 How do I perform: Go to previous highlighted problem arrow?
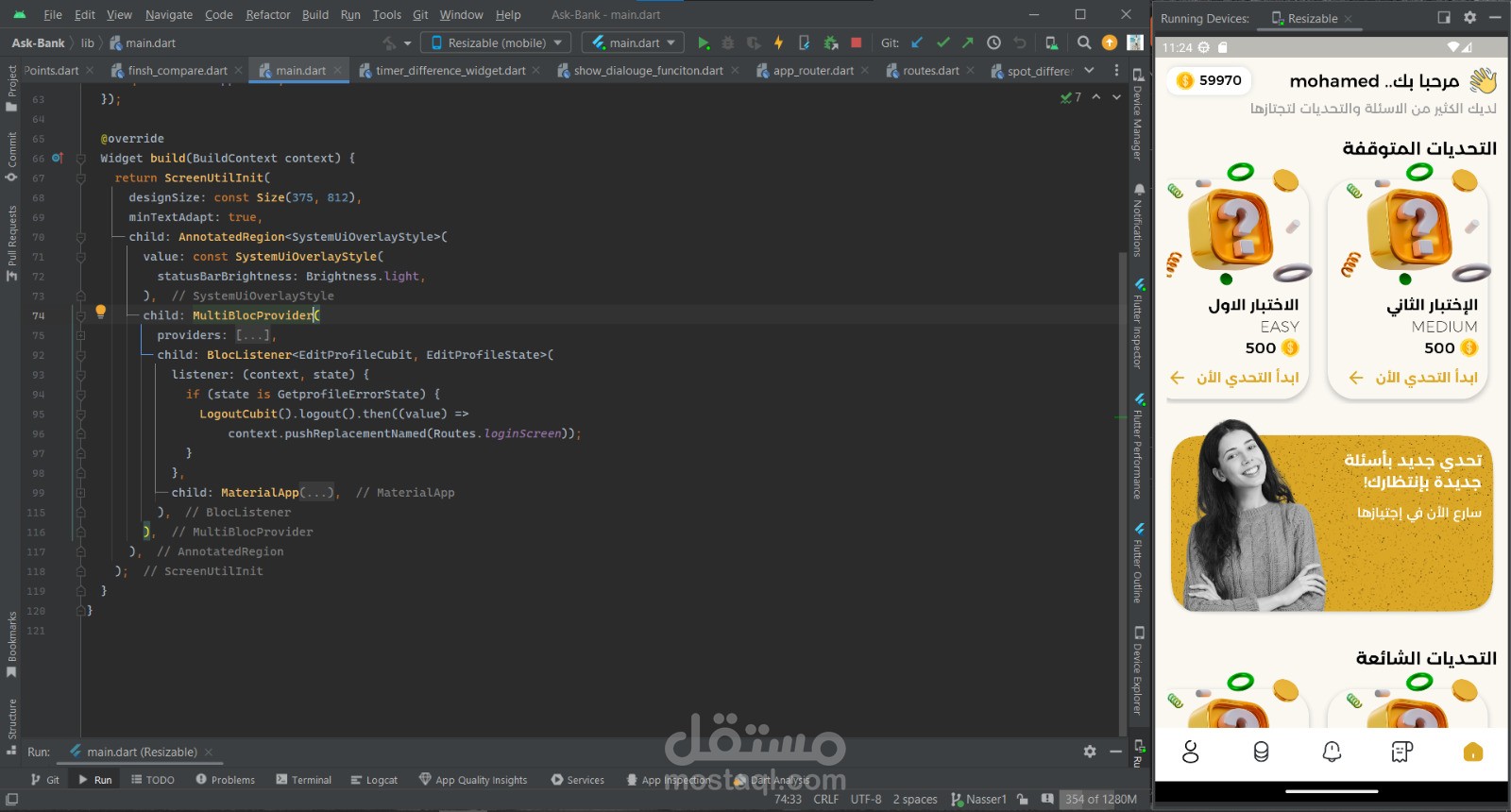pos(1096,97)
